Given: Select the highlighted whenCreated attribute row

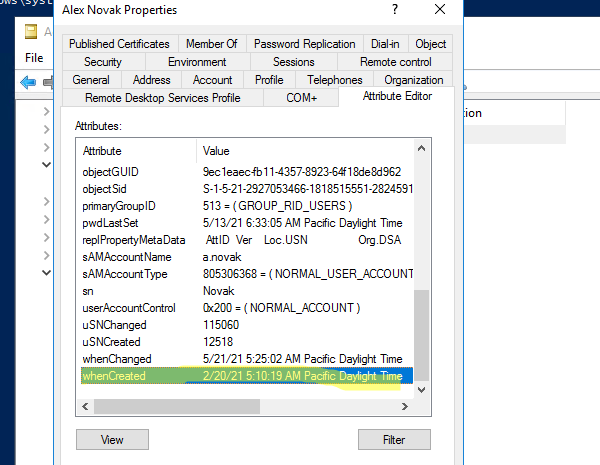Looking at the screenshot, I should [247, 376].
